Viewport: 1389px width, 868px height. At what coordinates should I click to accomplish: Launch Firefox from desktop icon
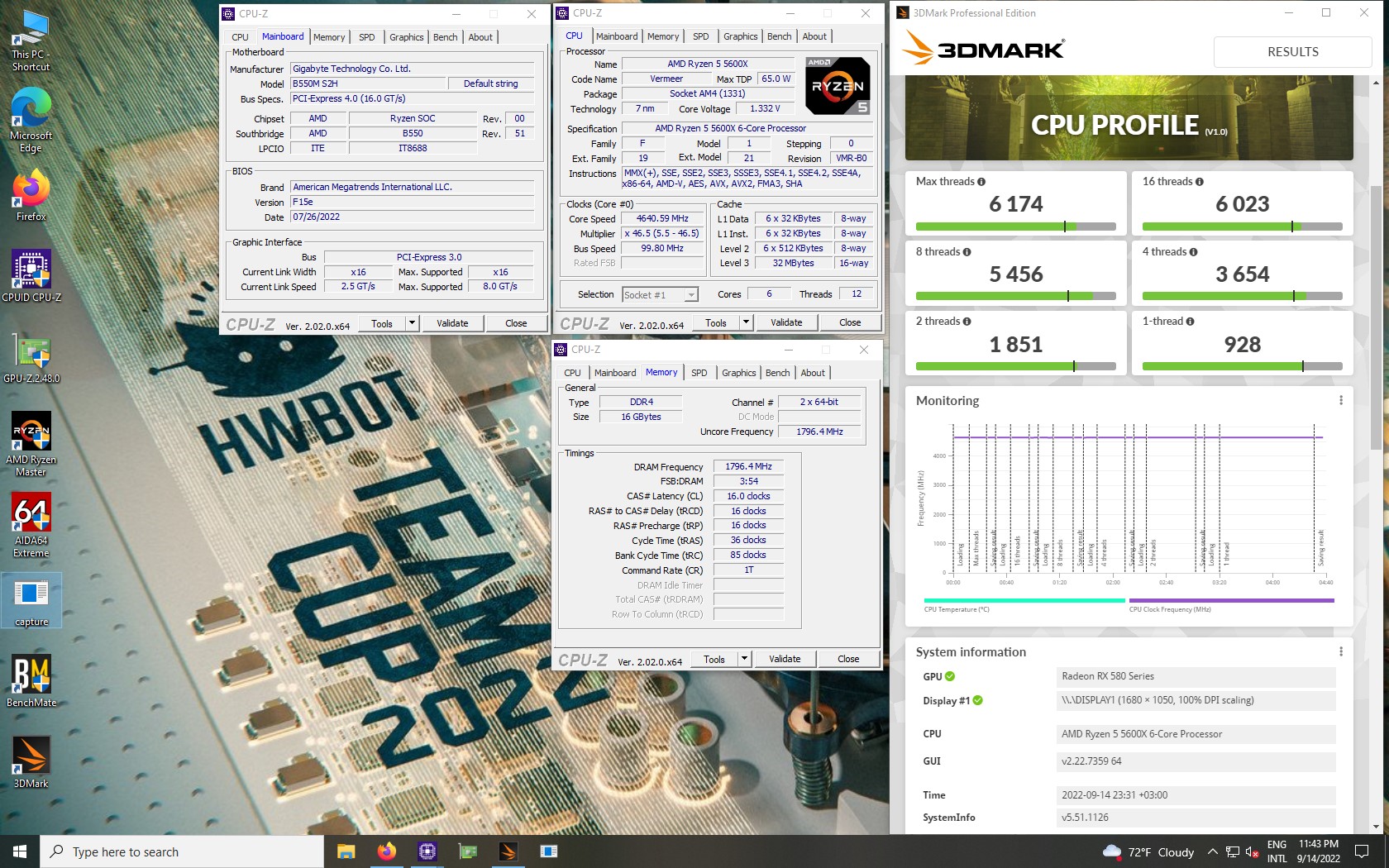pos(31,197)
